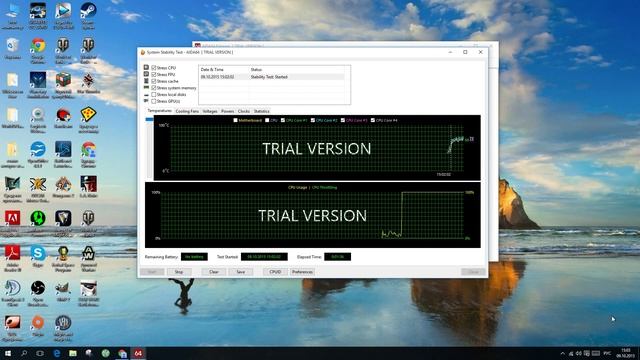Screen dimensions: 640x360
Task: Launch GIMP from desktop shortcut
Action: pyautogui.click(x=63, y=291)
